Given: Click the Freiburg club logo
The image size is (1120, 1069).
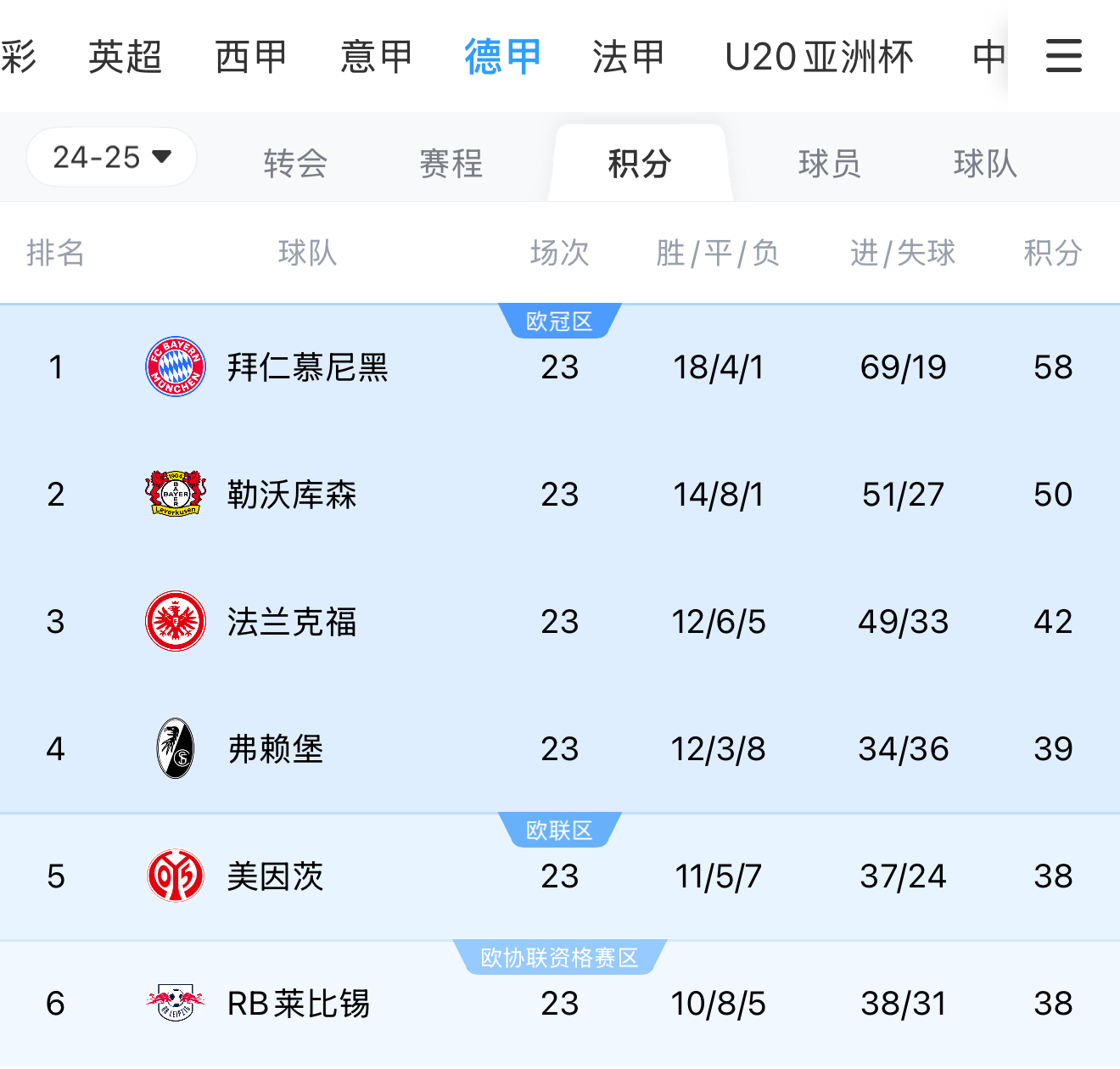Looking at the screenshot, I should click(x=174, y=748).
